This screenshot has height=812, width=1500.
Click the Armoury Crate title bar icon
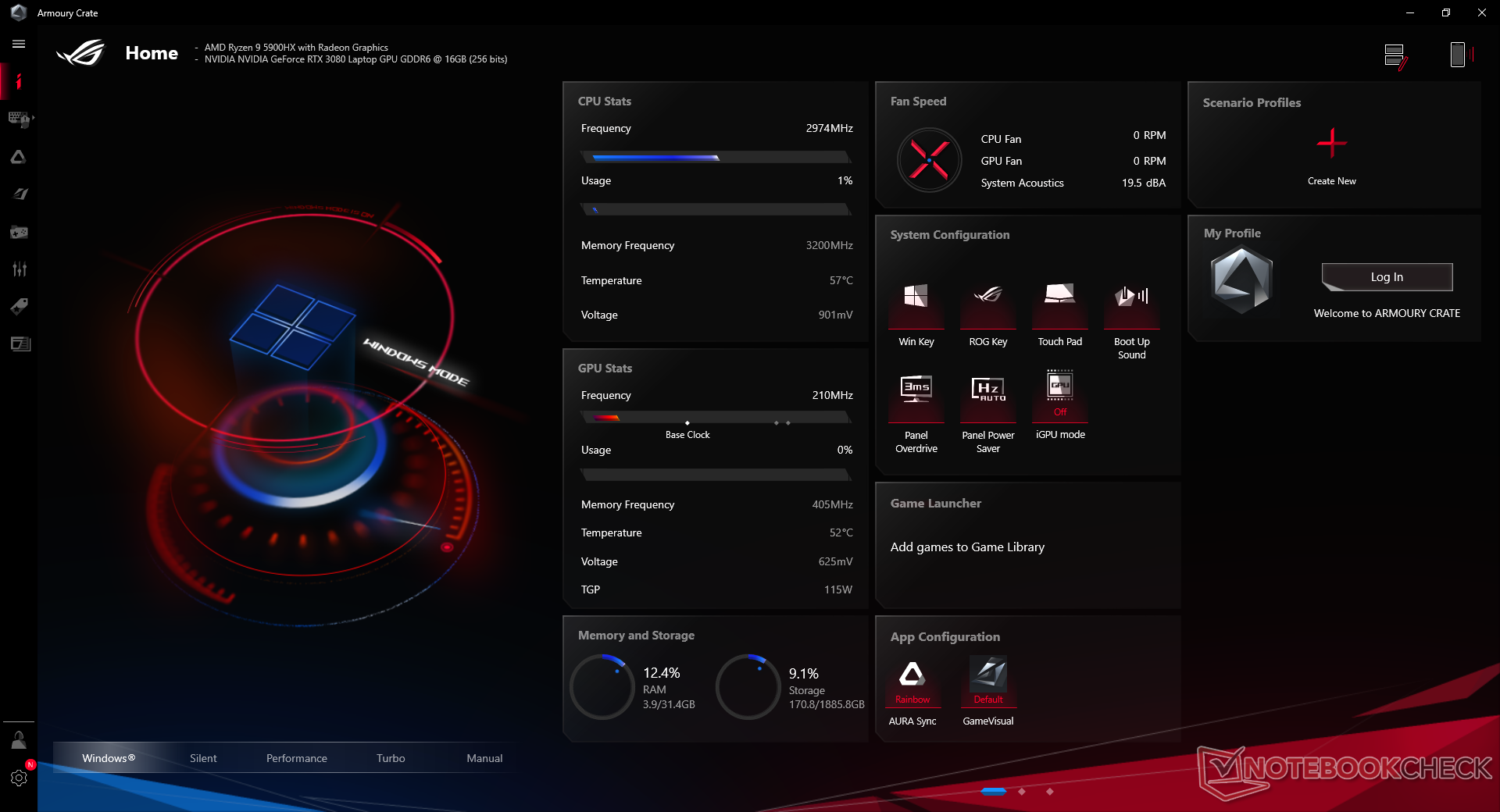point(19,12)
